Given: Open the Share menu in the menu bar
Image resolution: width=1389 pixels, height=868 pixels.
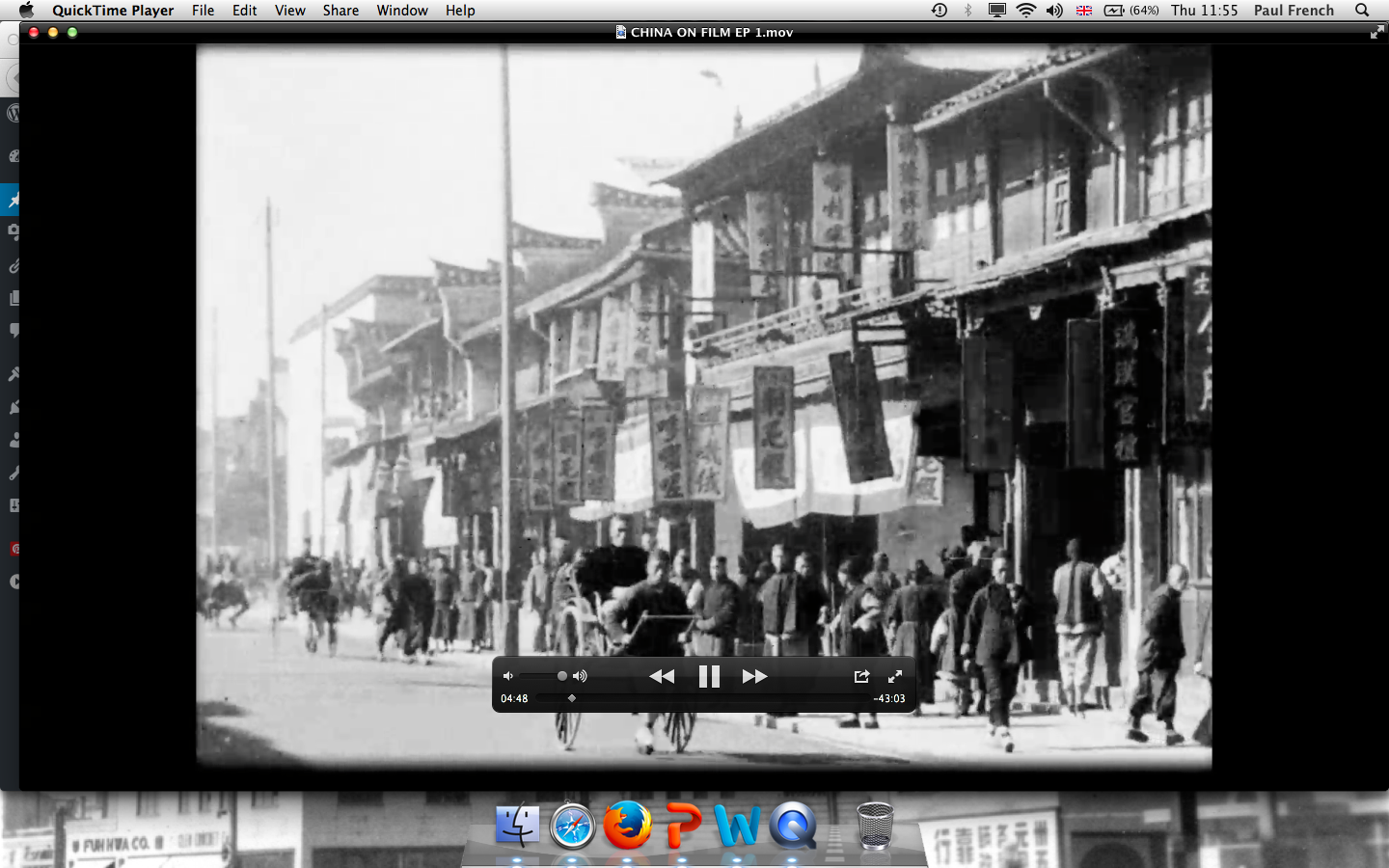Looking at the screenshot, I should (340, 11).
